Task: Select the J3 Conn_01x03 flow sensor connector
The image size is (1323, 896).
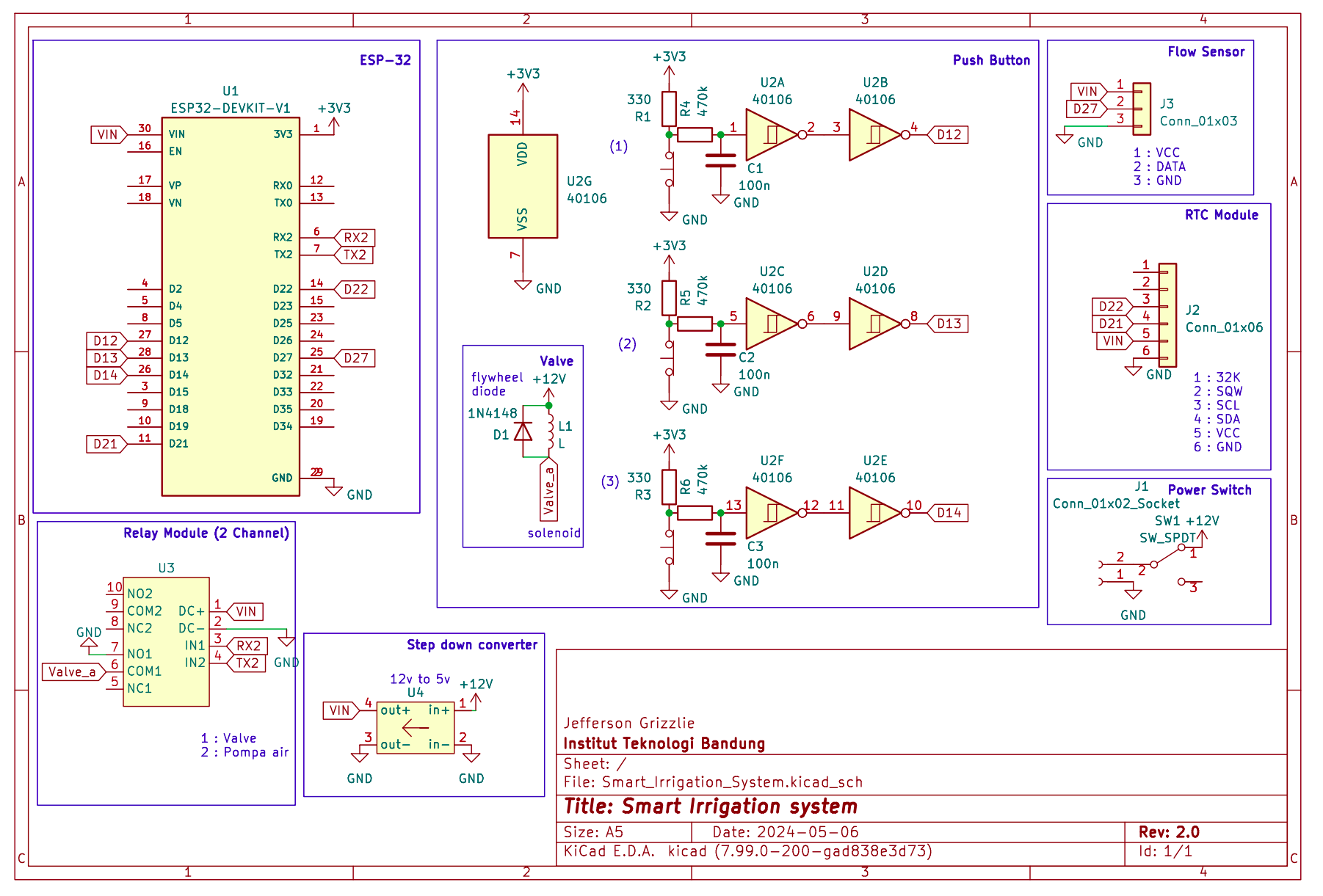Action: [x=1142, y=109]
